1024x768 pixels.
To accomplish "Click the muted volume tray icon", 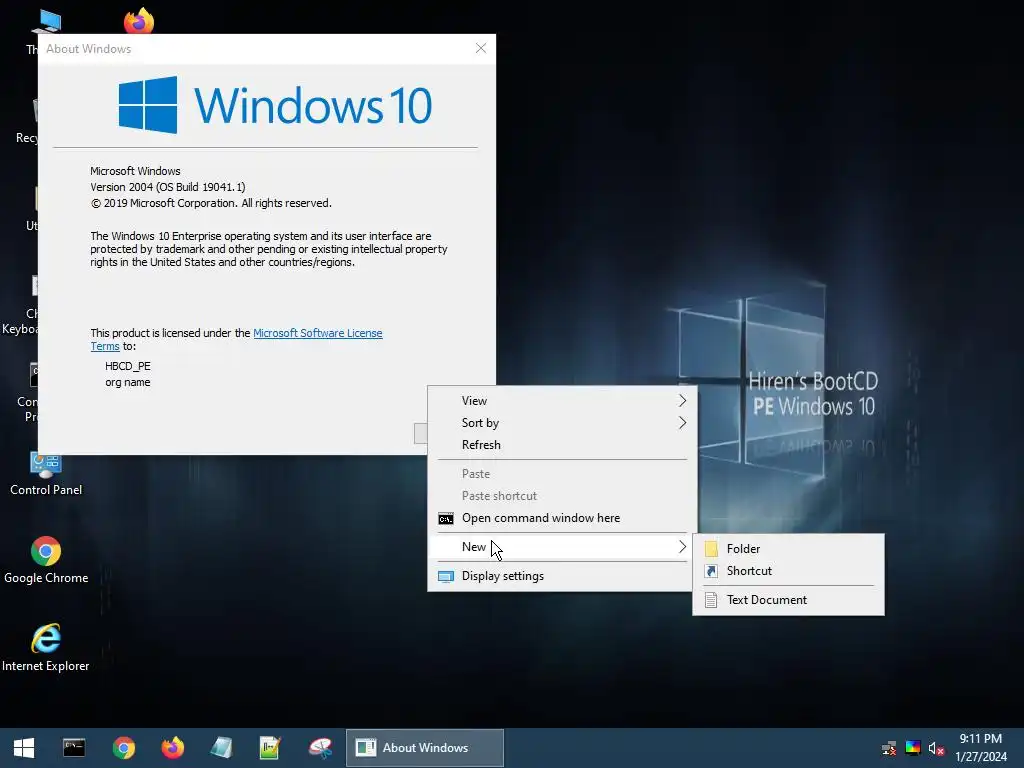I will pyautogui.click(x=936, y=748).
